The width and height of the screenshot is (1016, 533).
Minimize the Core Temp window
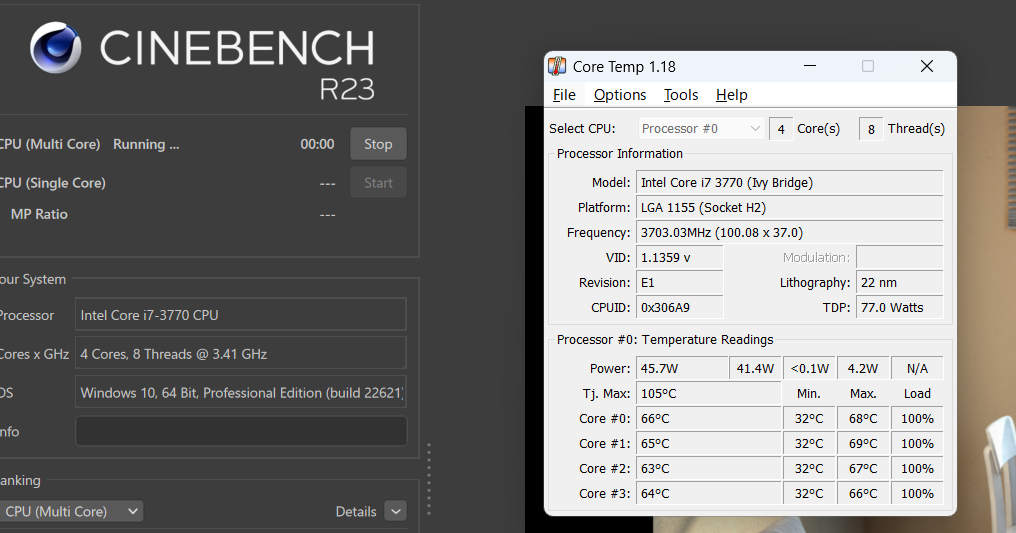point(810,66)
